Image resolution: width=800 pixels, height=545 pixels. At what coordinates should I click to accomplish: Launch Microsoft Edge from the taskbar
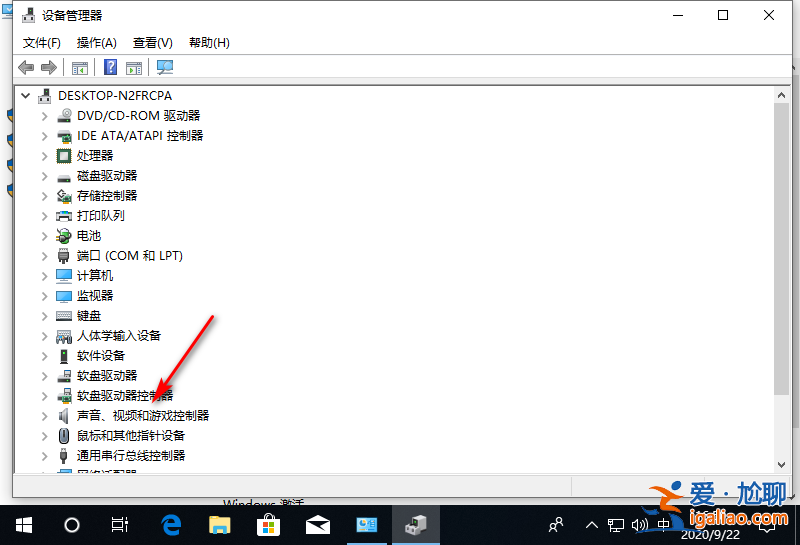(171, 525)
